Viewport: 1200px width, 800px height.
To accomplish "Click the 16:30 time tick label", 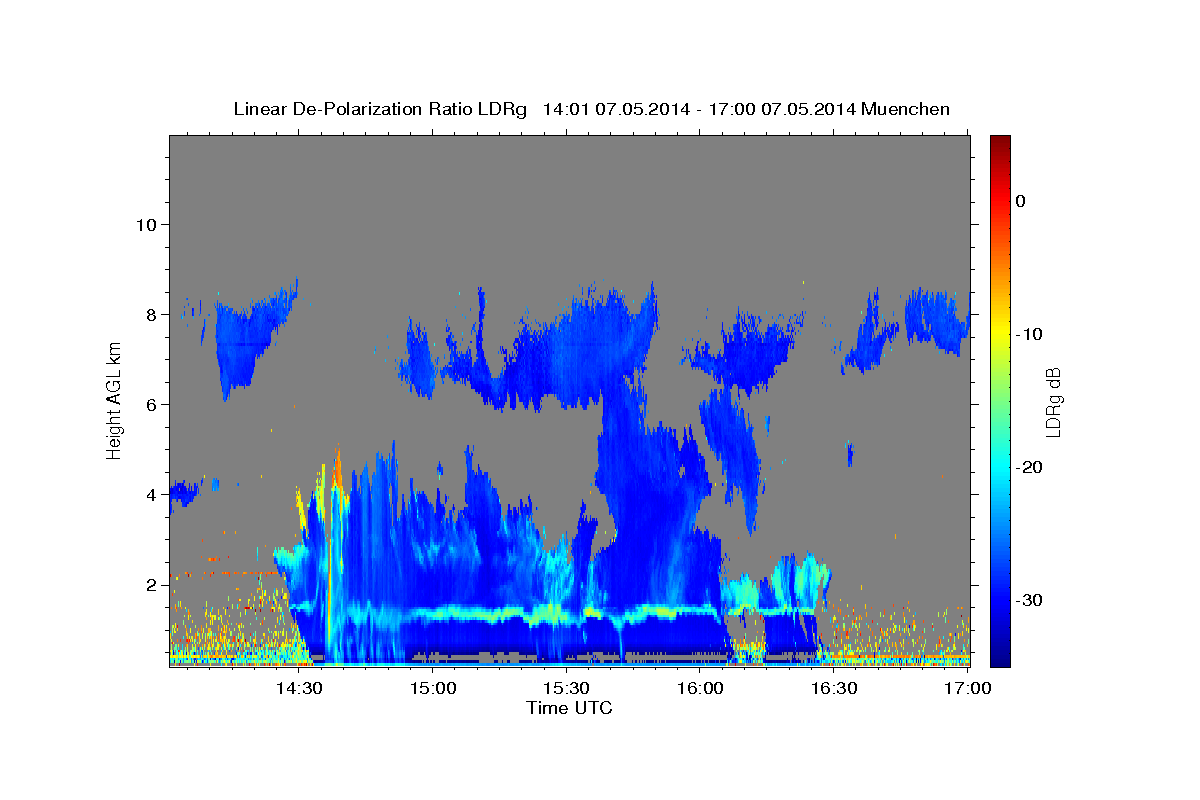I will point(834,689).
